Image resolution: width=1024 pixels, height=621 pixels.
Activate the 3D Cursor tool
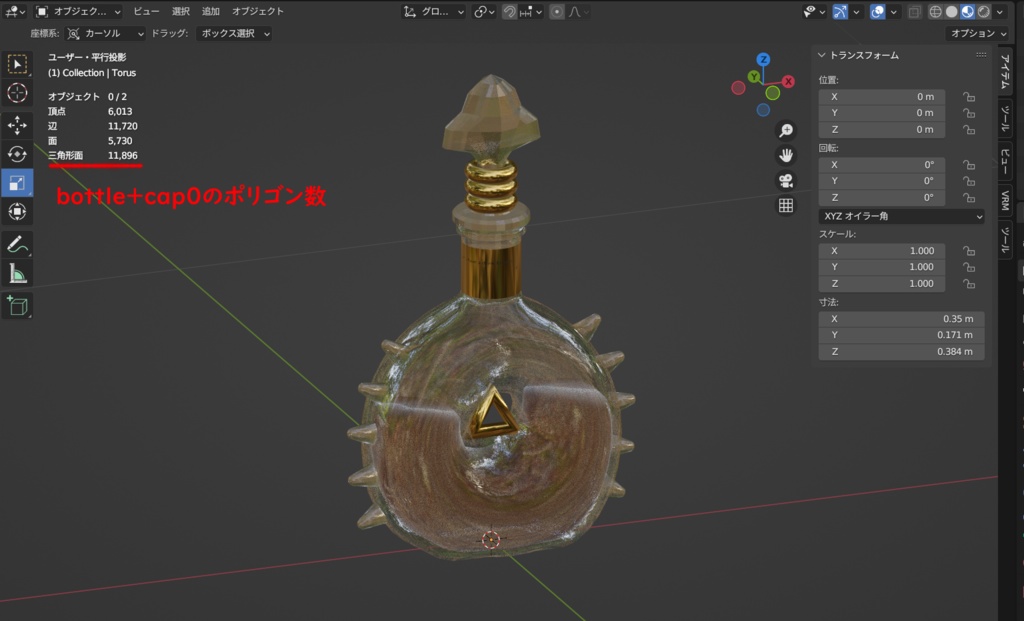pyautogui.click(x=17, y=93)
